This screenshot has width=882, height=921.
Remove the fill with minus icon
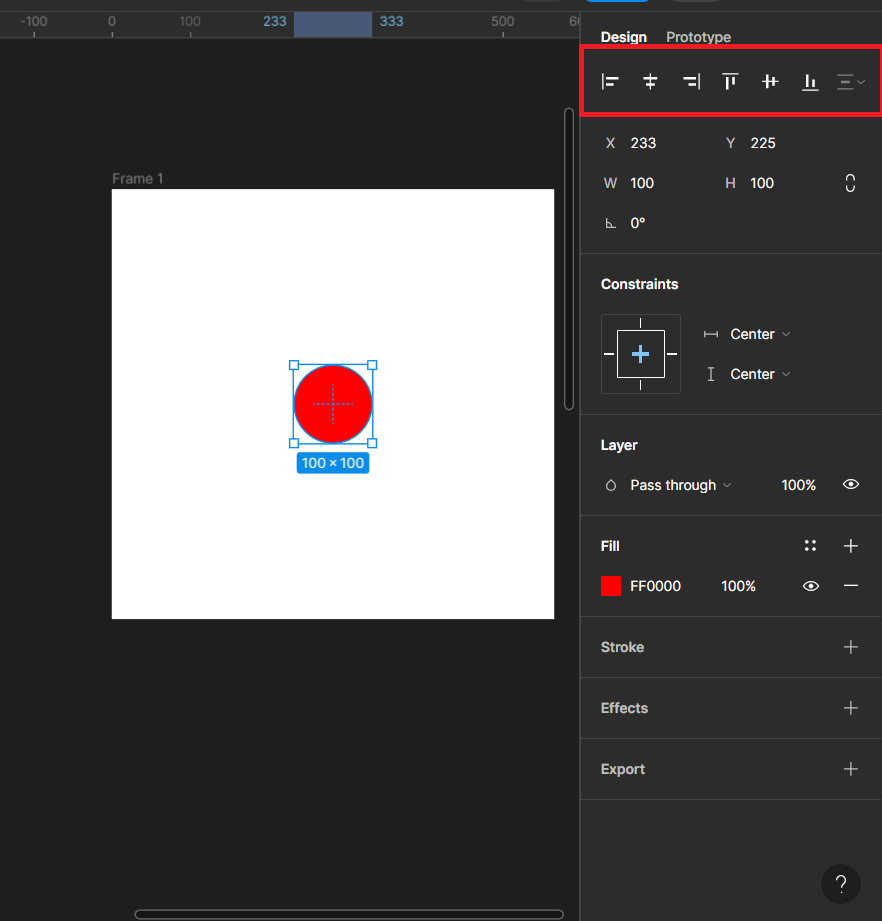(x=850, y=586)
